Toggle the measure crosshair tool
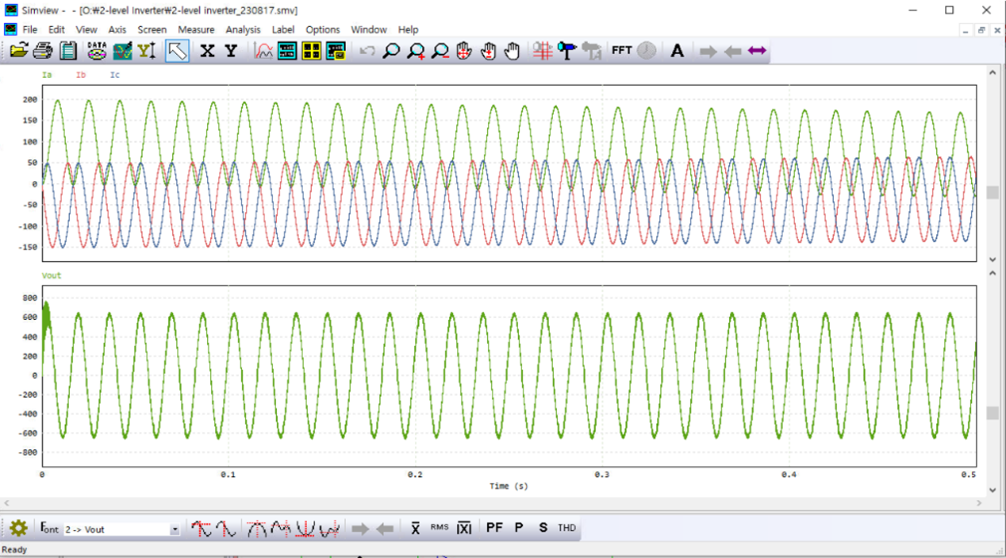1006x558 pixels. [543, 50]
